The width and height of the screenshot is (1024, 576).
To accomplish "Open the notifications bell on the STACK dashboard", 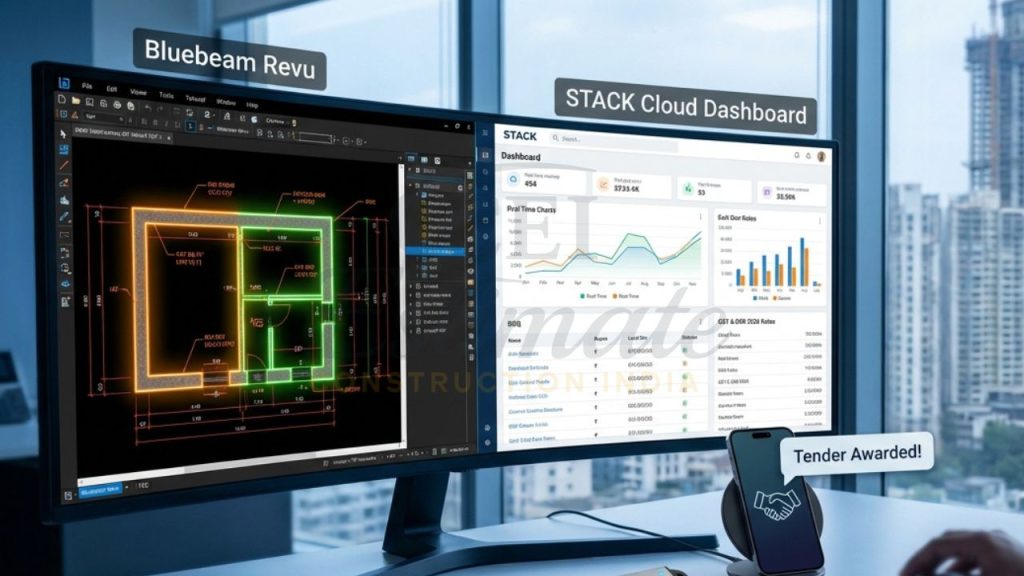I will (809, 157).
